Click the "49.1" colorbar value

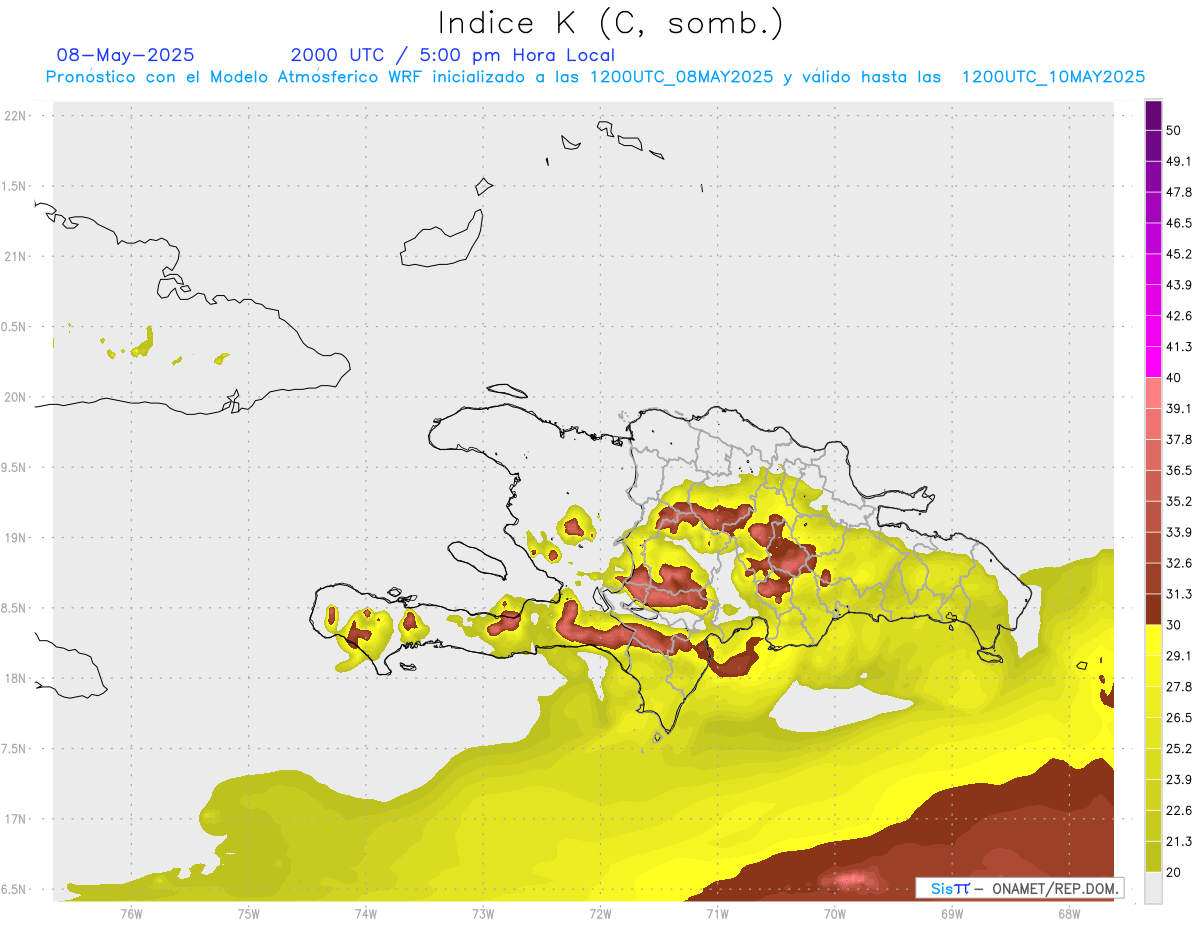[x=1179, y=162]
